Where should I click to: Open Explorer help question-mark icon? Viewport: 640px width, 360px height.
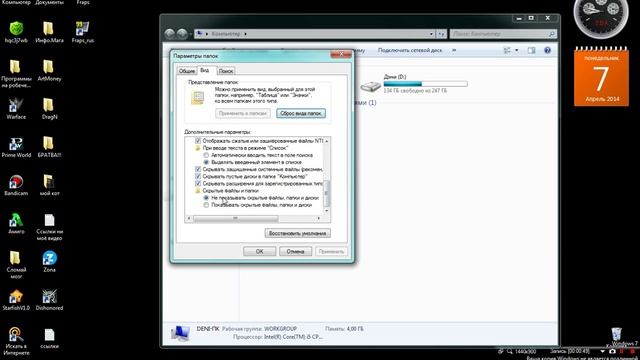(x=547, y=50)
